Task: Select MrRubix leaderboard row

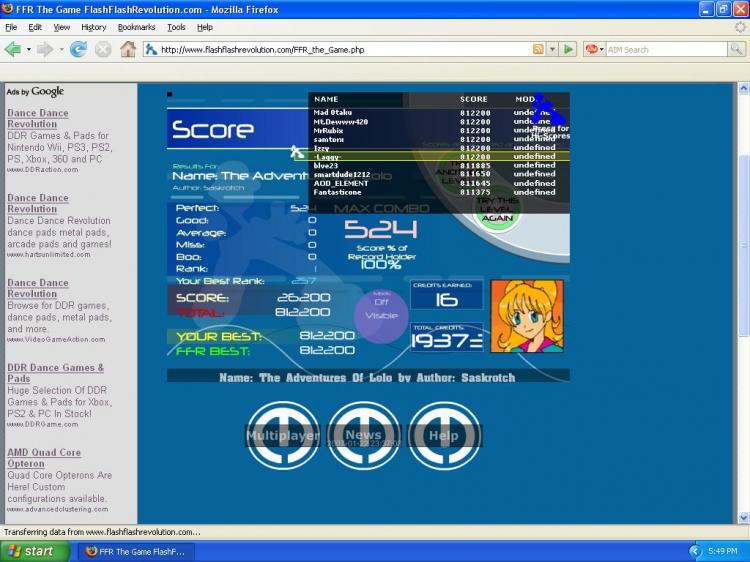Action: click(x=439, y=131)
